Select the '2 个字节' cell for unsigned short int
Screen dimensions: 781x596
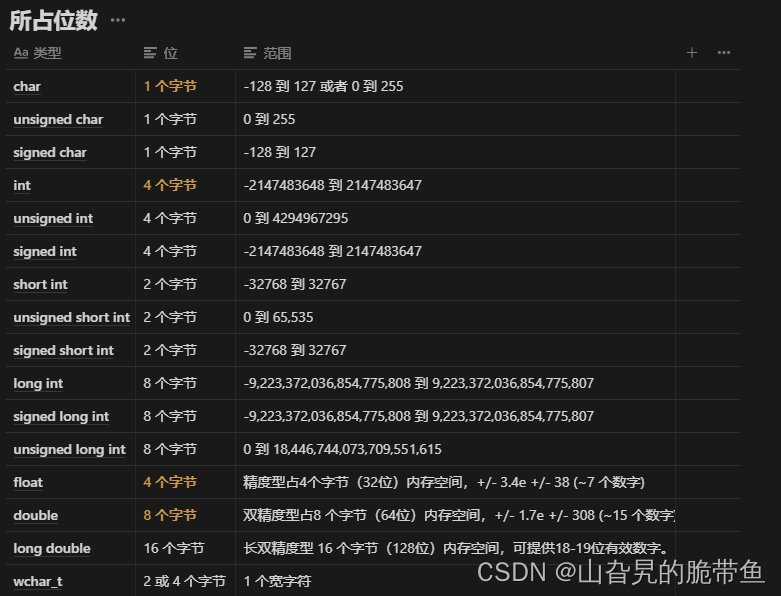tap(185, 317)
